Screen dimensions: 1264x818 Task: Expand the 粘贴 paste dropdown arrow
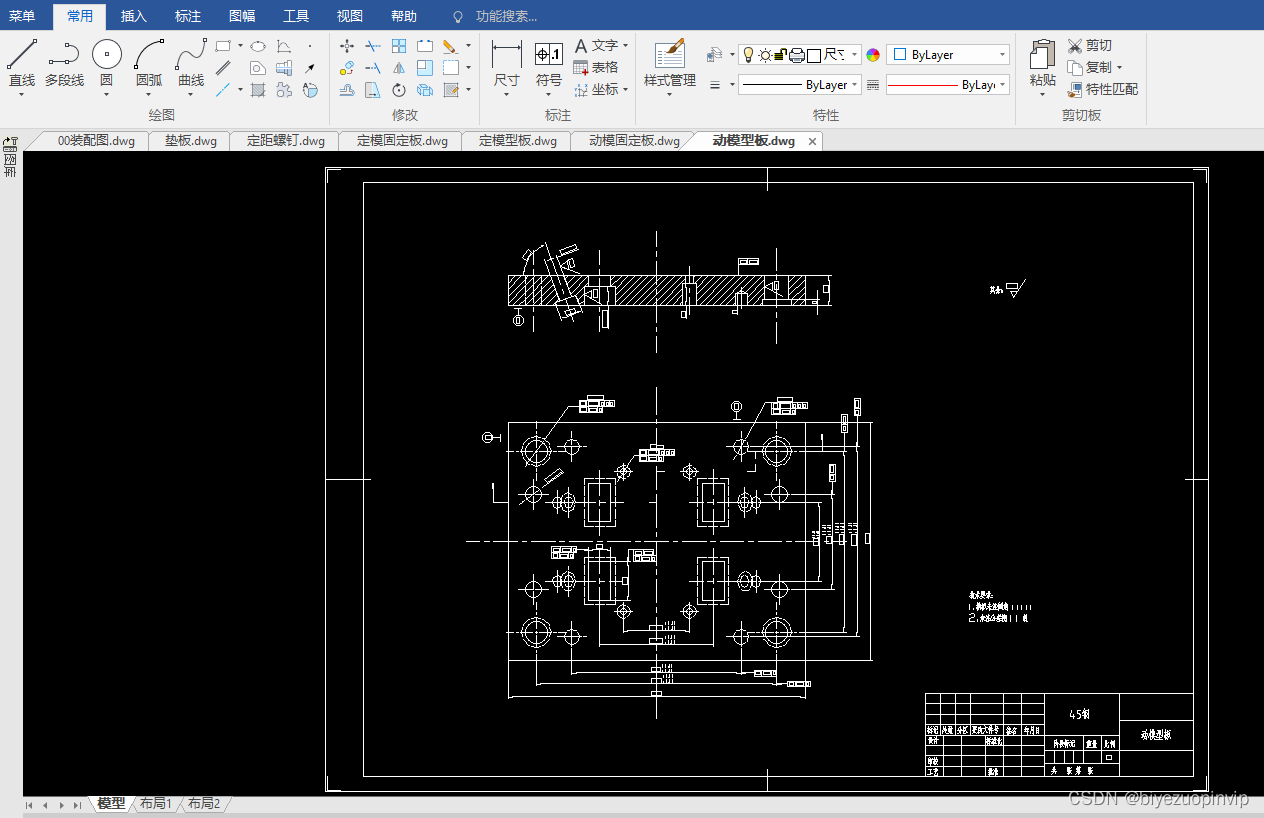click(1042, 95)
